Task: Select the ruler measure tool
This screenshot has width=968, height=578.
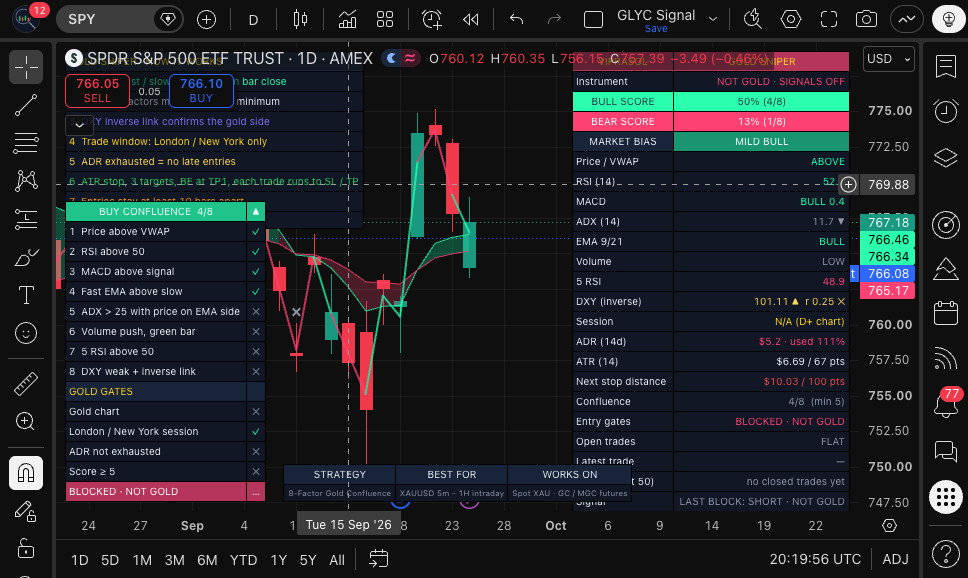Action: [26, 384]
